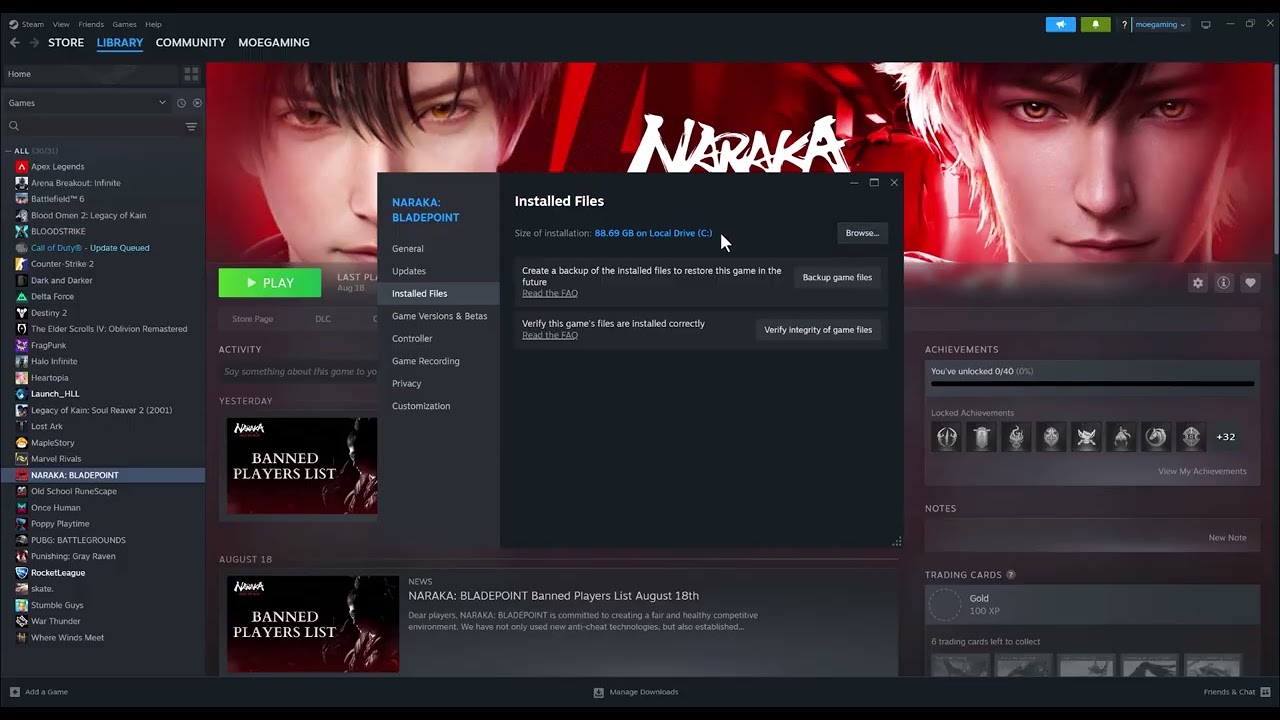Collapse the ALL games list
The width and height of the screenshot is (1280, 720).
(9, 151)
